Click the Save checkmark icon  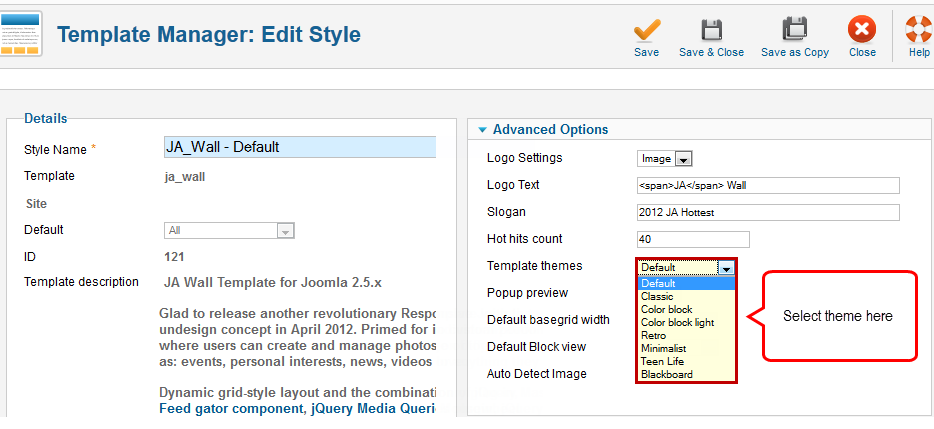click(x=646, y=30)
